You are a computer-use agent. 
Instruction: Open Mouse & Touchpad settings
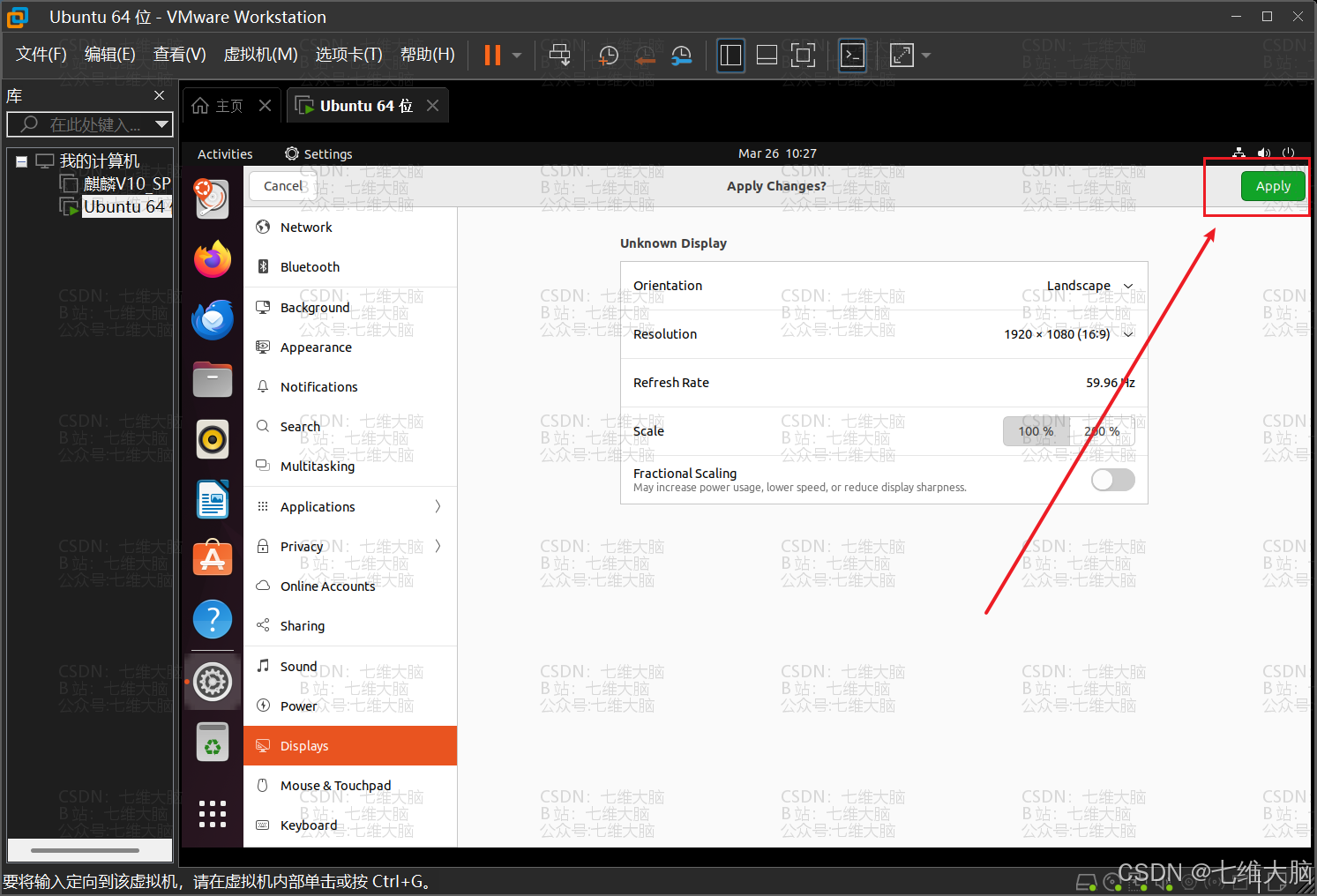[350, 786]
